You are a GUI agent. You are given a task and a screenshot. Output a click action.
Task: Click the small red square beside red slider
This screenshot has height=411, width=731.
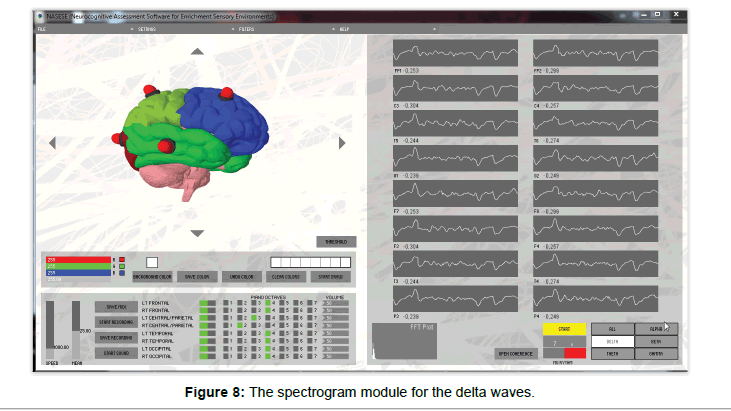(122, 260)
